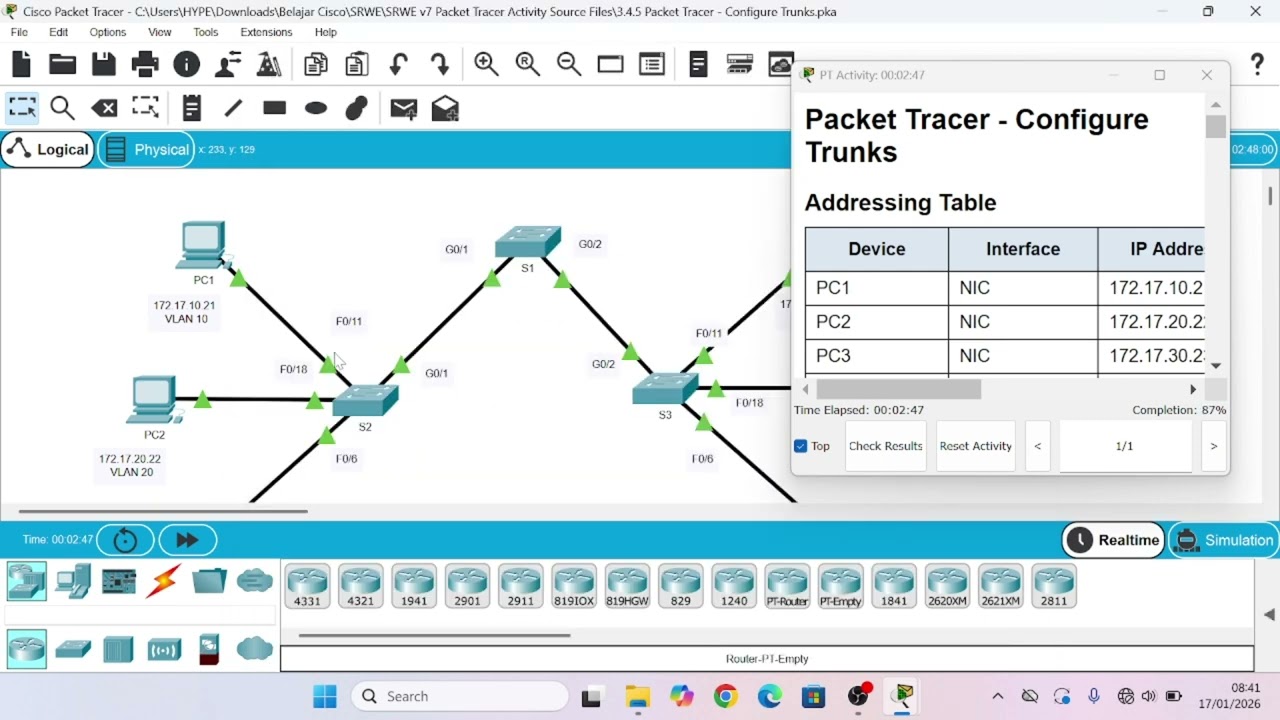Choose the Wireless Devices subcategory icon
Image resolution: width=1280 pixels, height=720 pixels.
[164, 650]
